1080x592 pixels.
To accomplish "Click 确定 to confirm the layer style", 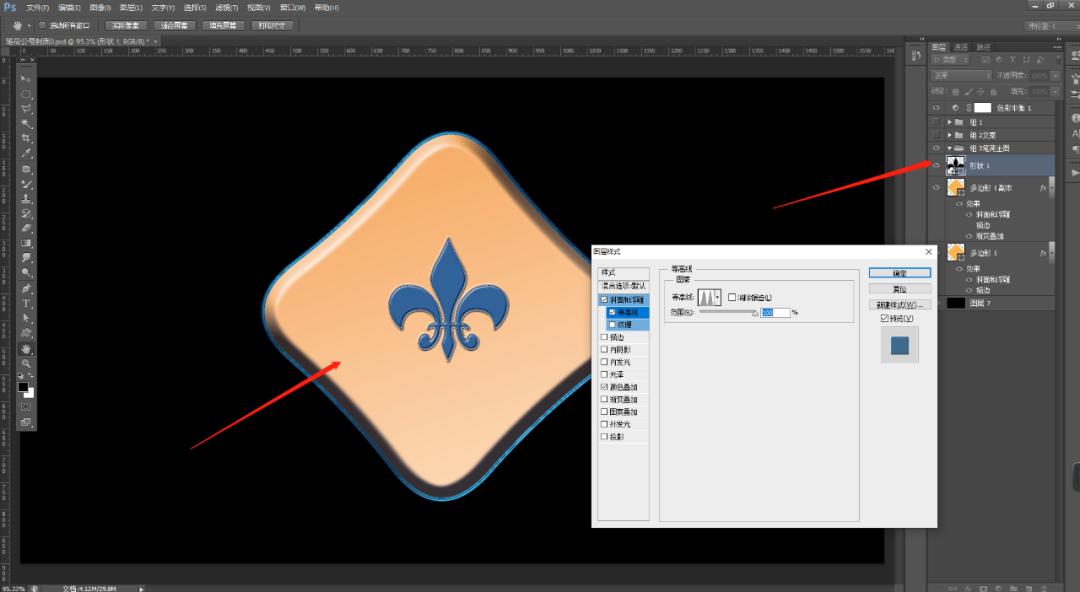I will [899, 272].
